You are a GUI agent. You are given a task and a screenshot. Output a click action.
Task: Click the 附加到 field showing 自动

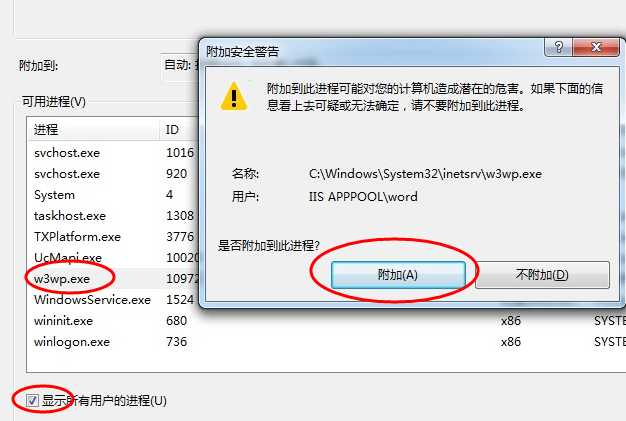(x=180, y=65)
